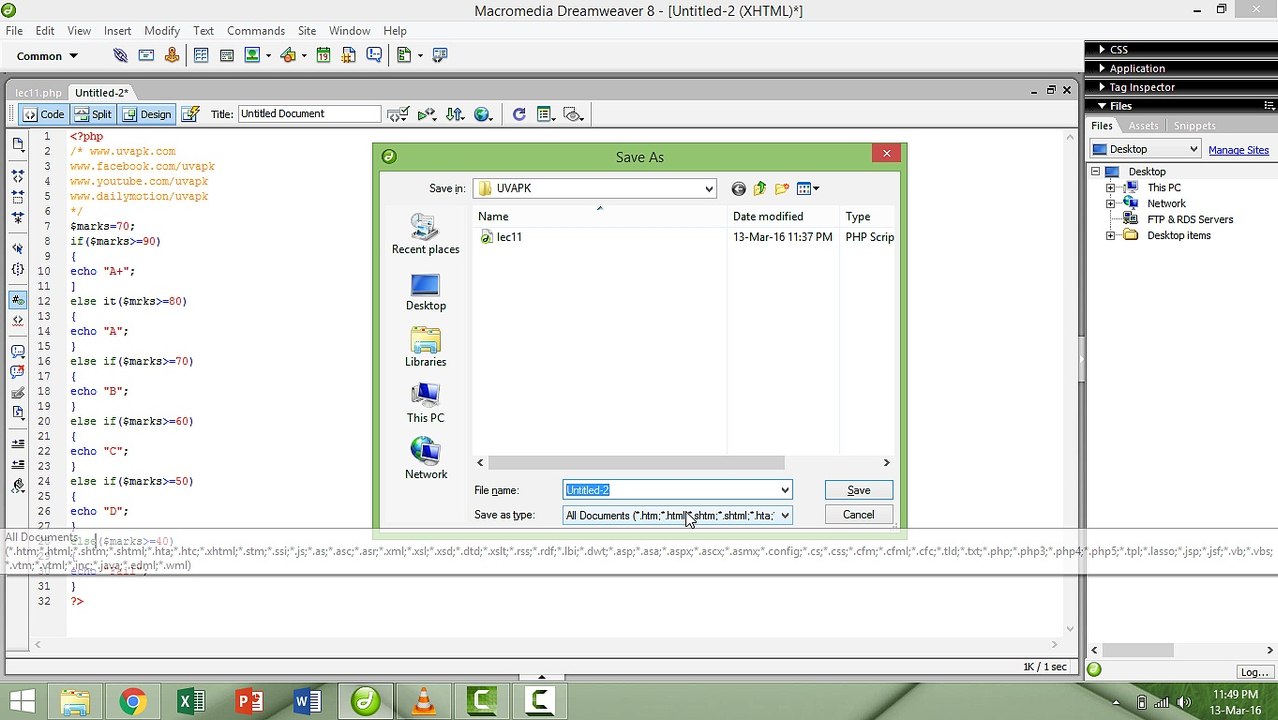Click the Server-Side Include icon
Image resolution: width=1278 pixels, height=720 pixels.
click(x=349, y=55)
